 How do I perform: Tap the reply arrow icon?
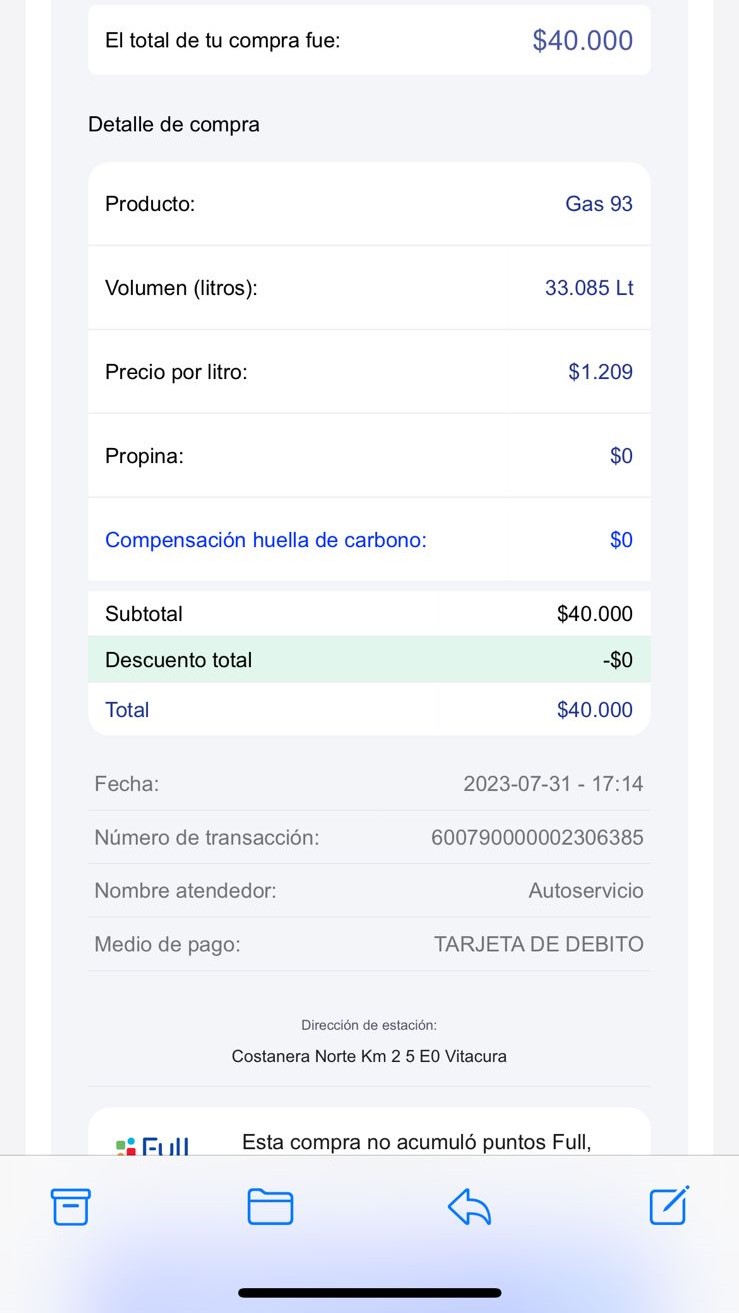469,1207
